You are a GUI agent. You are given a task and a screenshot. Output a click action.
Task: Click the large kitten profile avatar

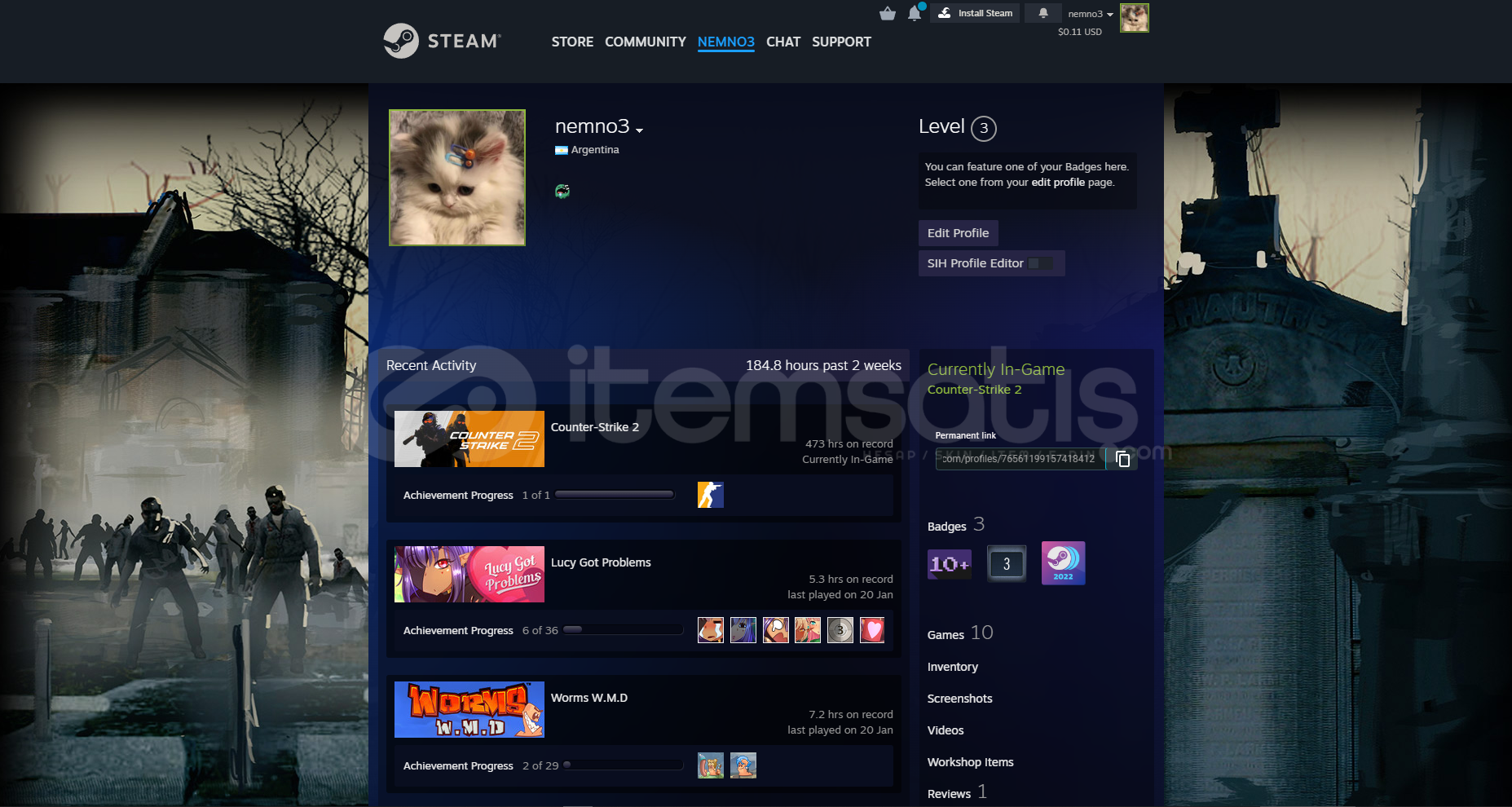click(457, 178)
